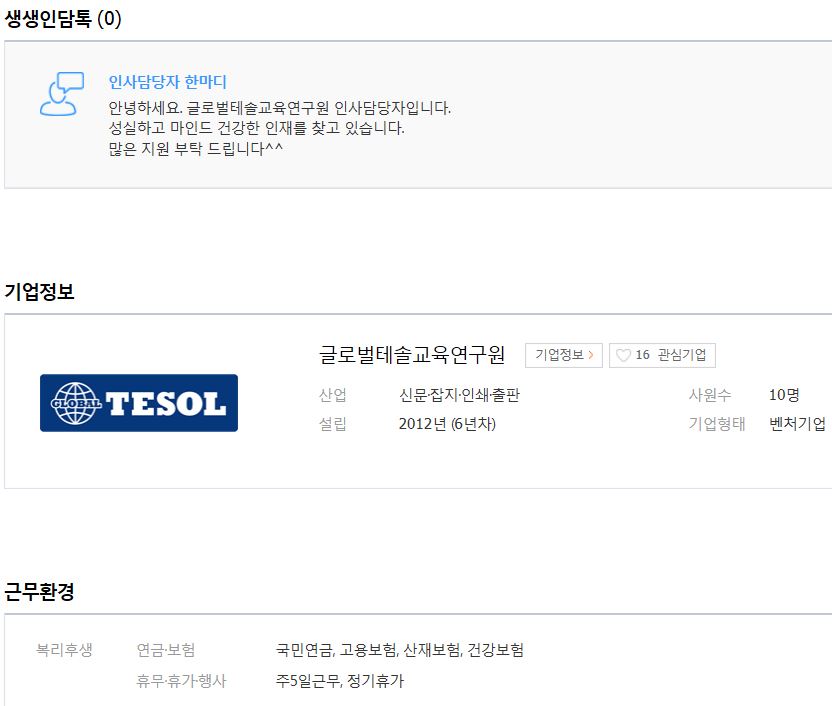
Task: Click the heart icon beside 관심기업
Action: pyautogui.click(x=623, y=355)
